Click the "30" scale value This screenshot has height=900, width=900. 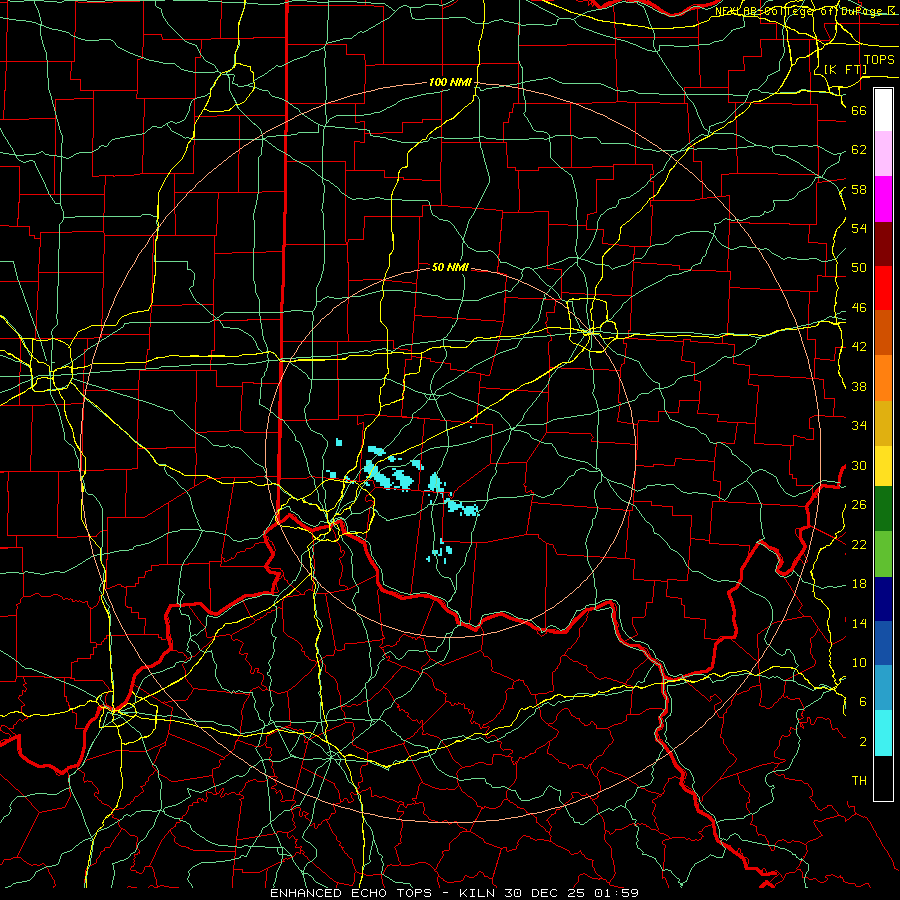point(859,465)
